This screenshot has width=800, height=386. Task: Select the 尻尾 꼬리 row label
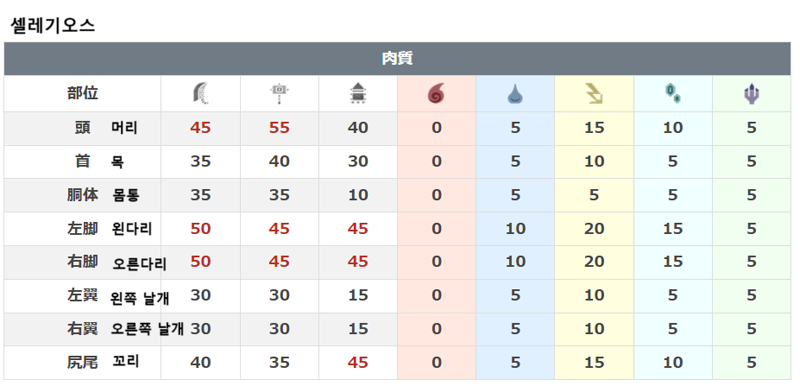pos(103,362)
